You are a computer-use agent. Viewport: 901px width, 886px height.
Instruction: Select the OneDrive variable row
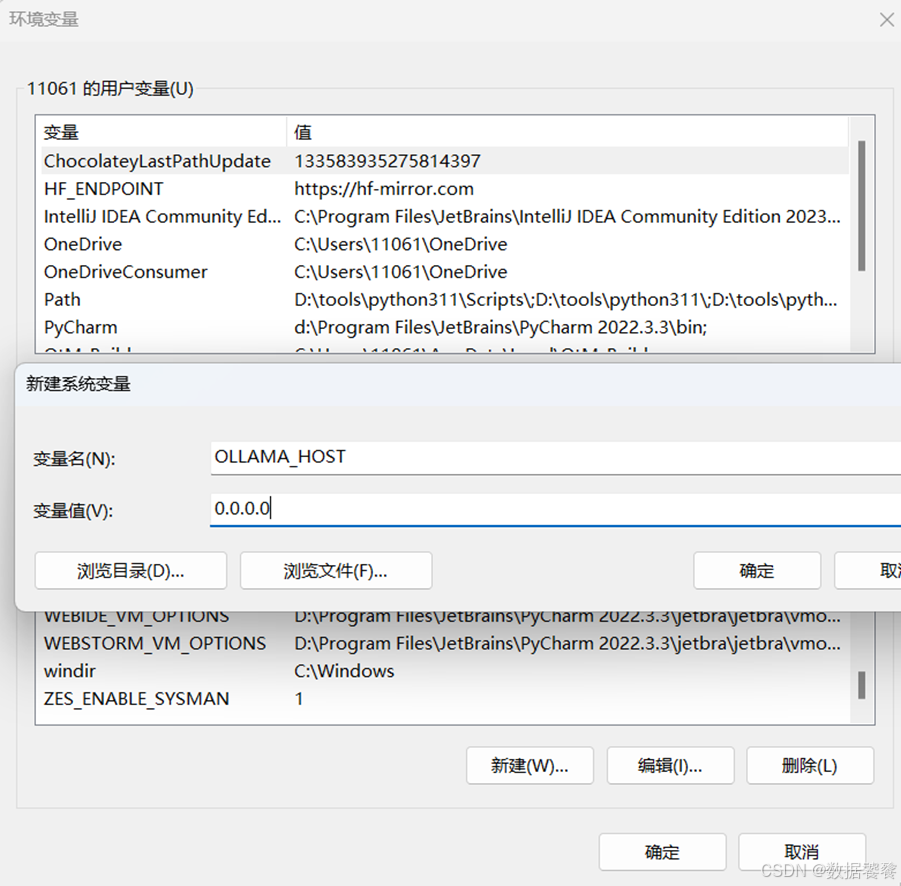(445, 244)
